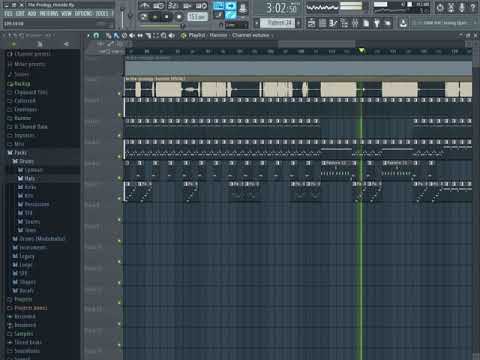Image resolution: width=480 pixels, height=360 pixels.
Task: Open the OPTIONS menu
Action: [83, 14]
